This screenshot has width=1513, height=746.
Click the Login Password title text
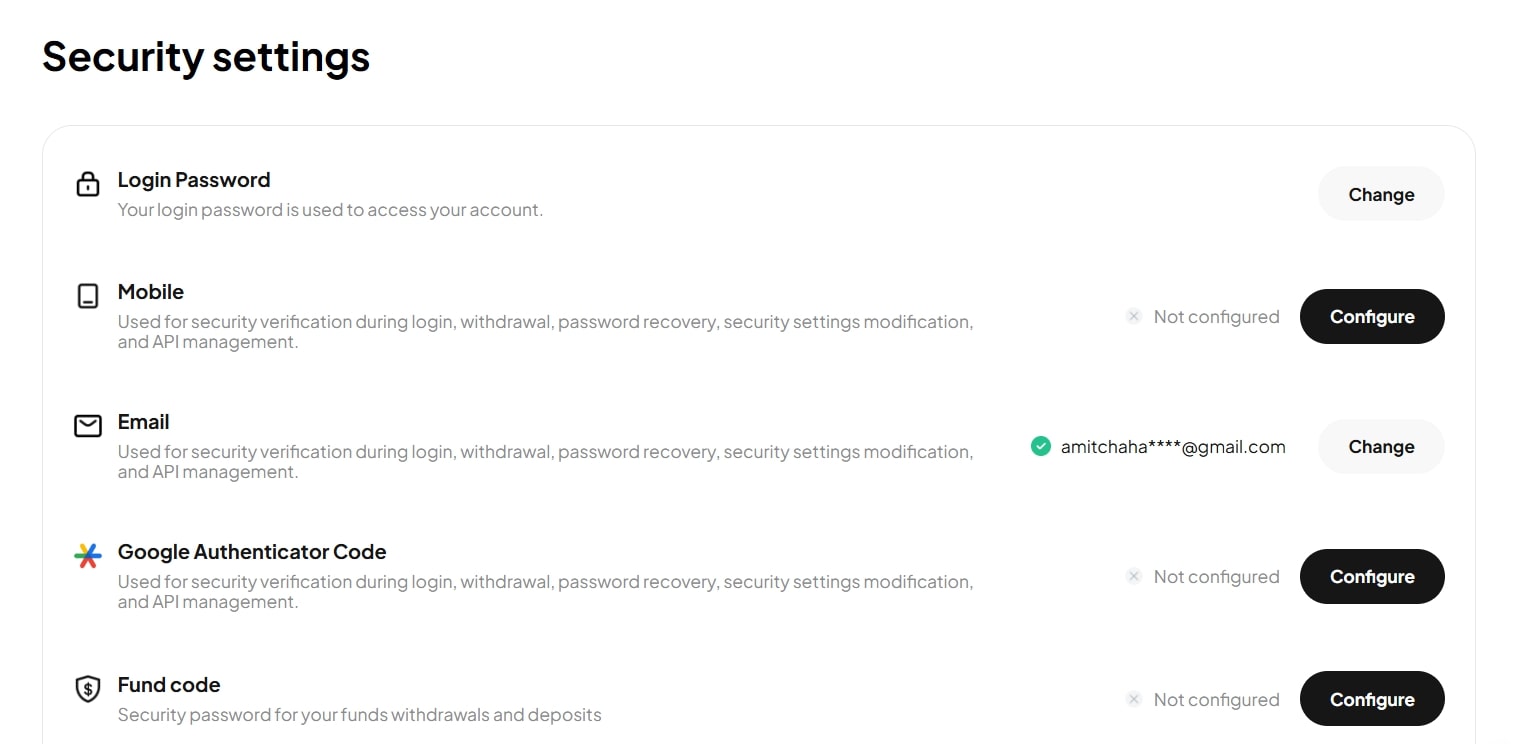[x=194, y=180]
